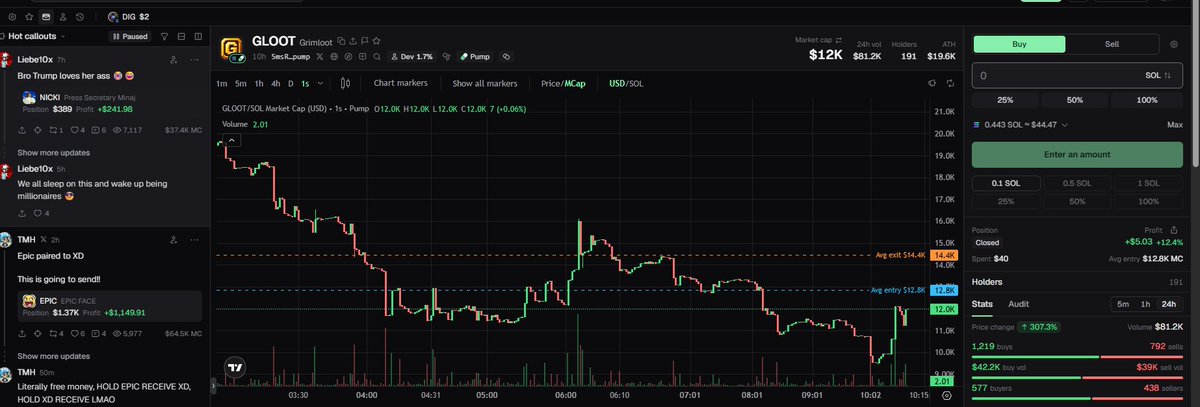Viewport: 1200px width, 407px height.
Task: Toggle the Paused feed button
Action: [129, 36]
